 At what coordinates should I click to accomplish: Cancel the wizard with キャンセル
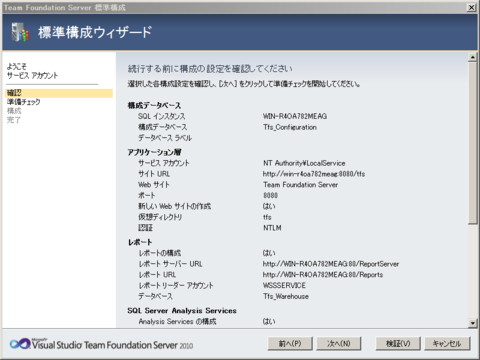[447, 343]
